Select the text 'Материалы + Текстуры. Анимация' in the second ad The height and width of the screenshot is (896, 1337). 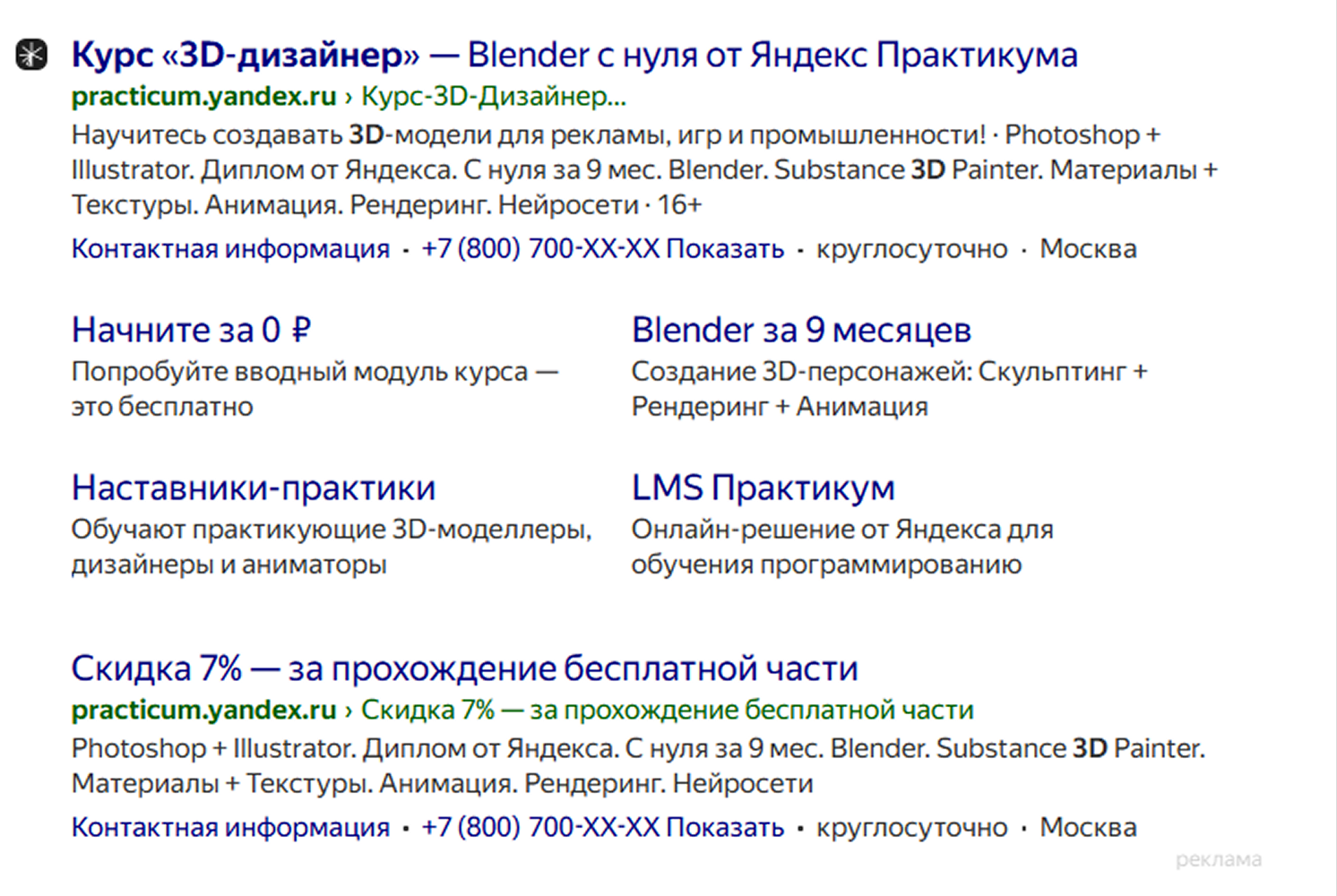(291, 783)
